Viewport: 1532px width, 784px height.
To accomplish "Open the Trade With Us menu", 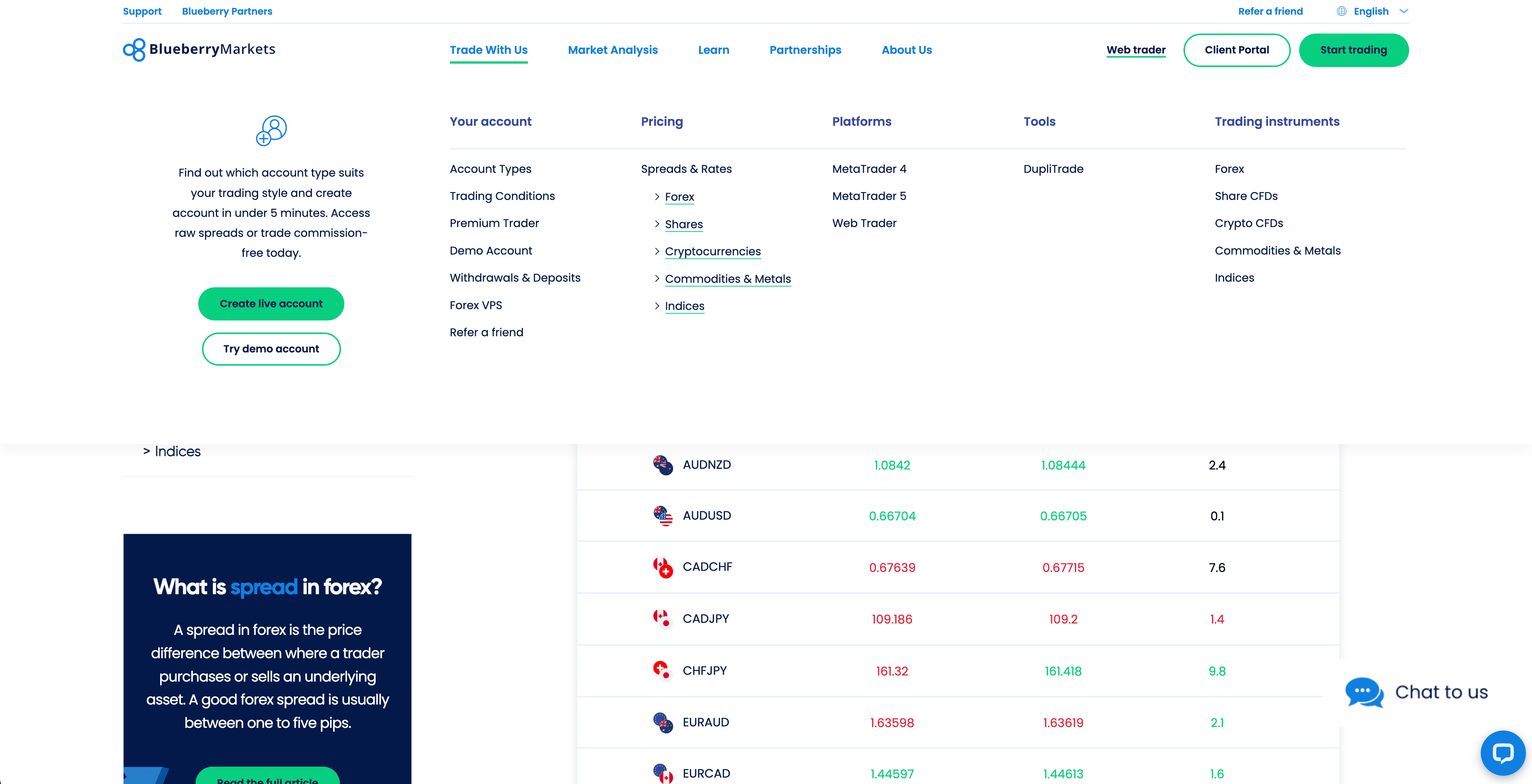I will (488, 50).
